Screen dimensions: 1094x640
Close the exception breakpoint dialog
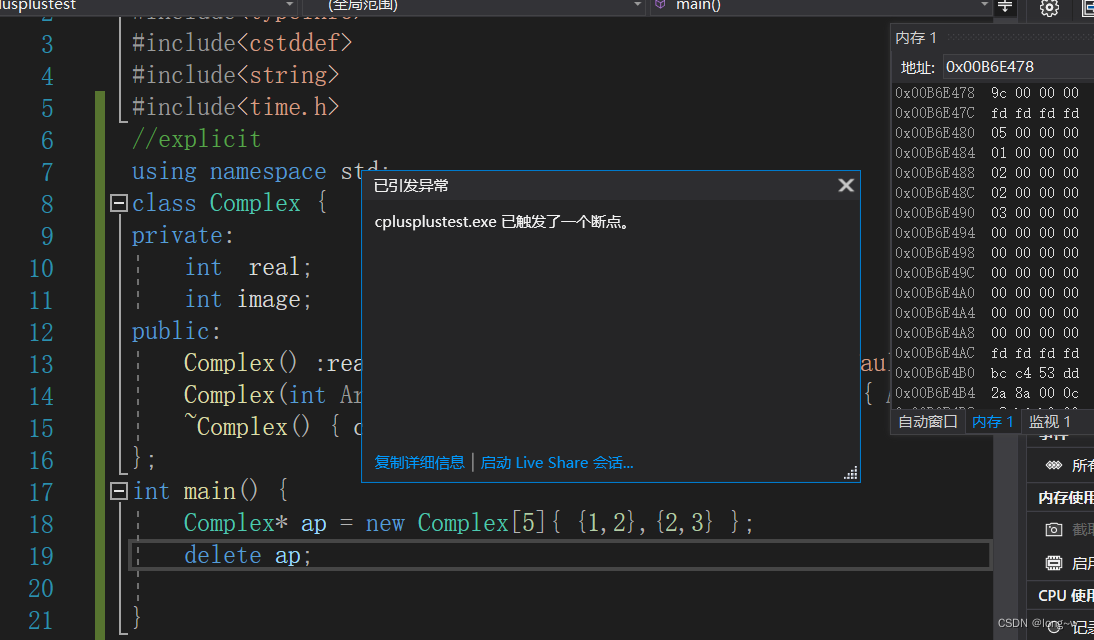click(846, 184)
